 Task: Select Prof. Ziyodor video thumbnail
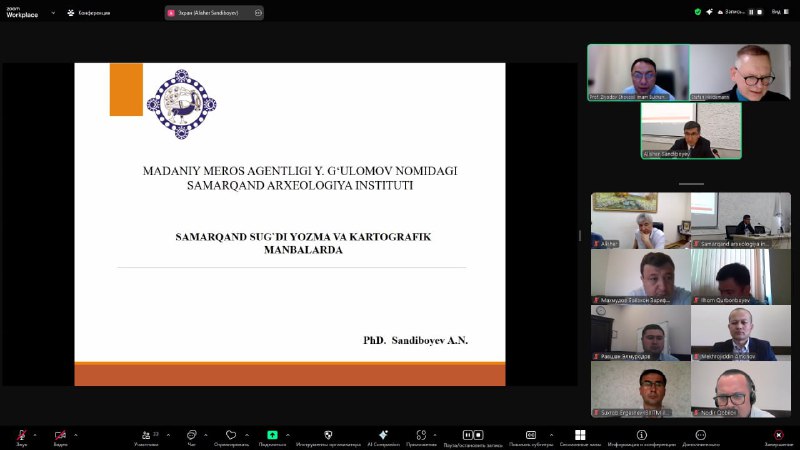(638, 72)
